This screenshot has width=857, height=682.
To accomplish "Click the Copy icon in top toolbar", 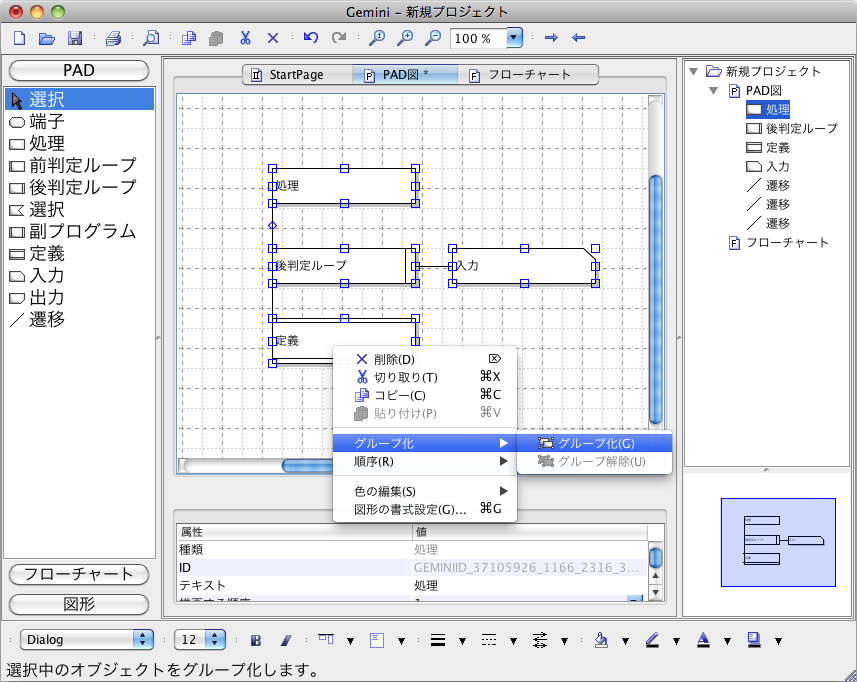I will (189, 38).
